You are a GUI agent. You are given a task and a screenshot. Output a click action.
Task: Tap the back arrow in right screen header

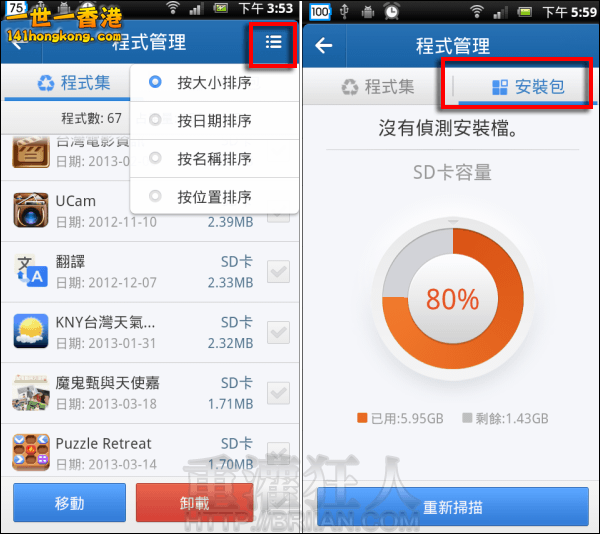[324, 46]
